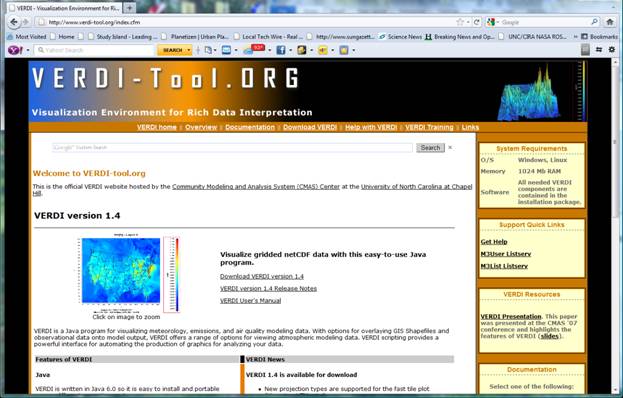Click the weather icon with red badge
This screenshot has height=398, width=623.
(x=253, y=50)
